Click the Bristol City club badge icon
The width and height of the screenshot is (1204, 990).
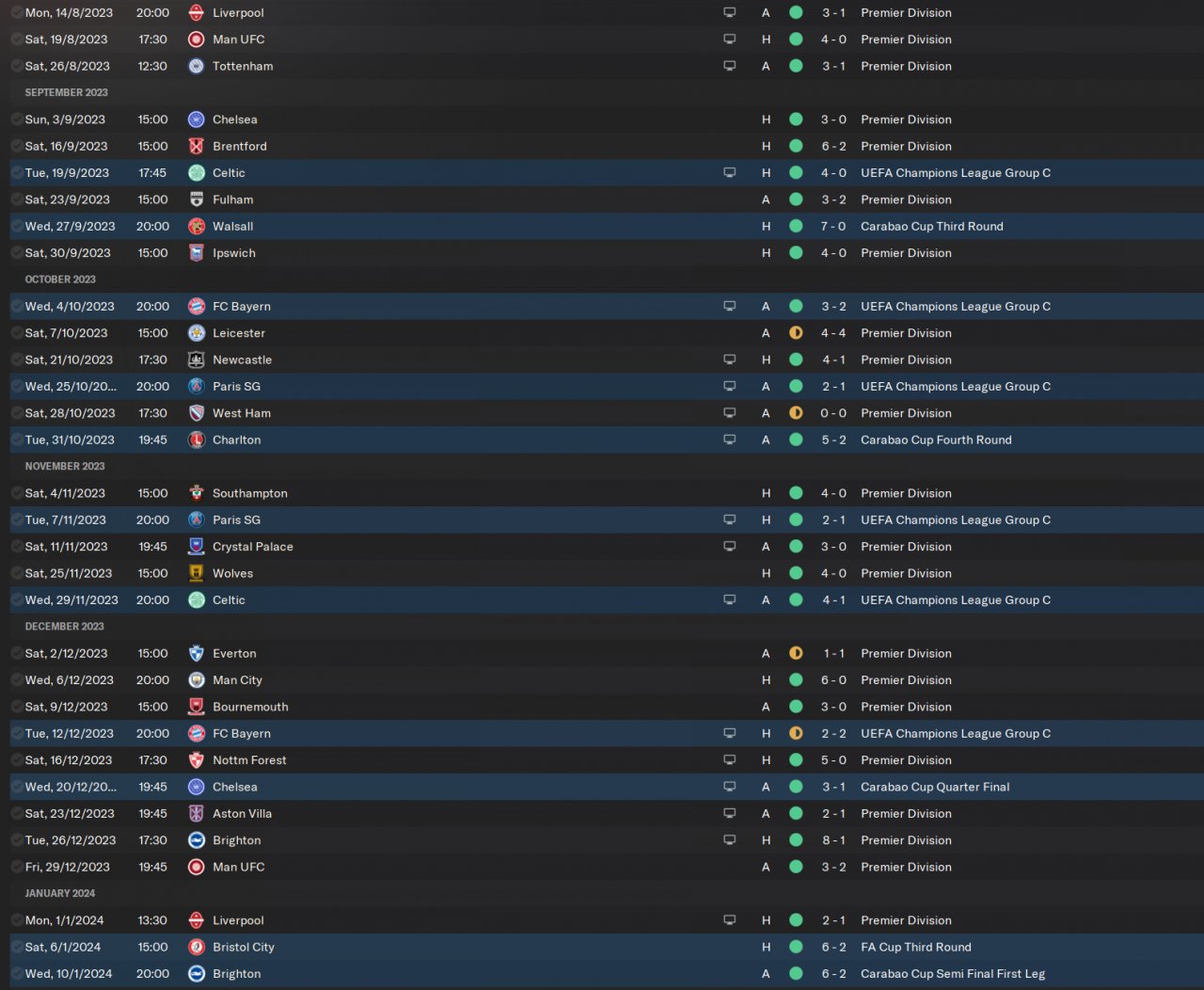click(197, 948)
